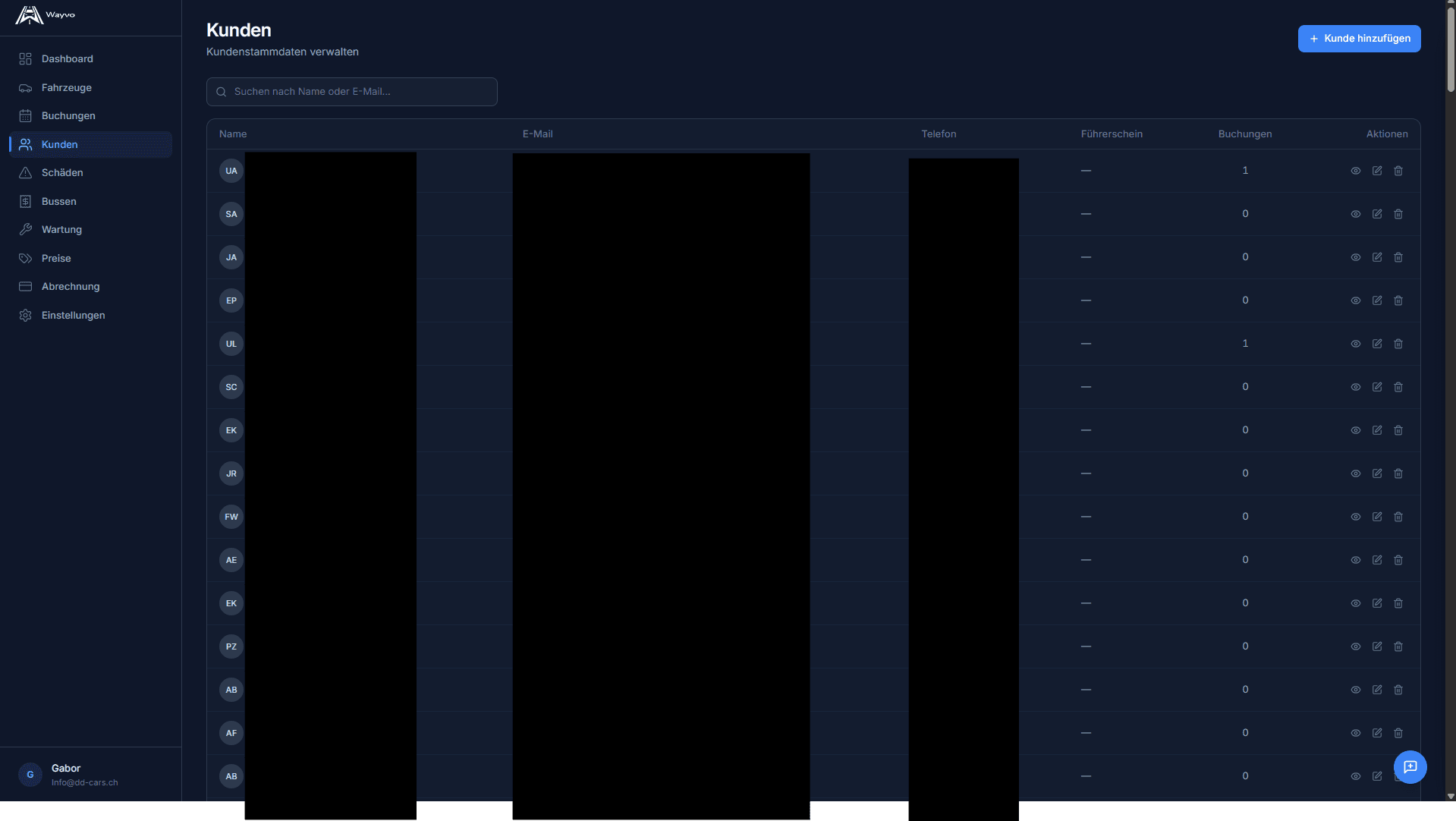Open the Dashboard page
Image resolution: width=1456 pixels, height=821 pixels.
tap(67, 59)
